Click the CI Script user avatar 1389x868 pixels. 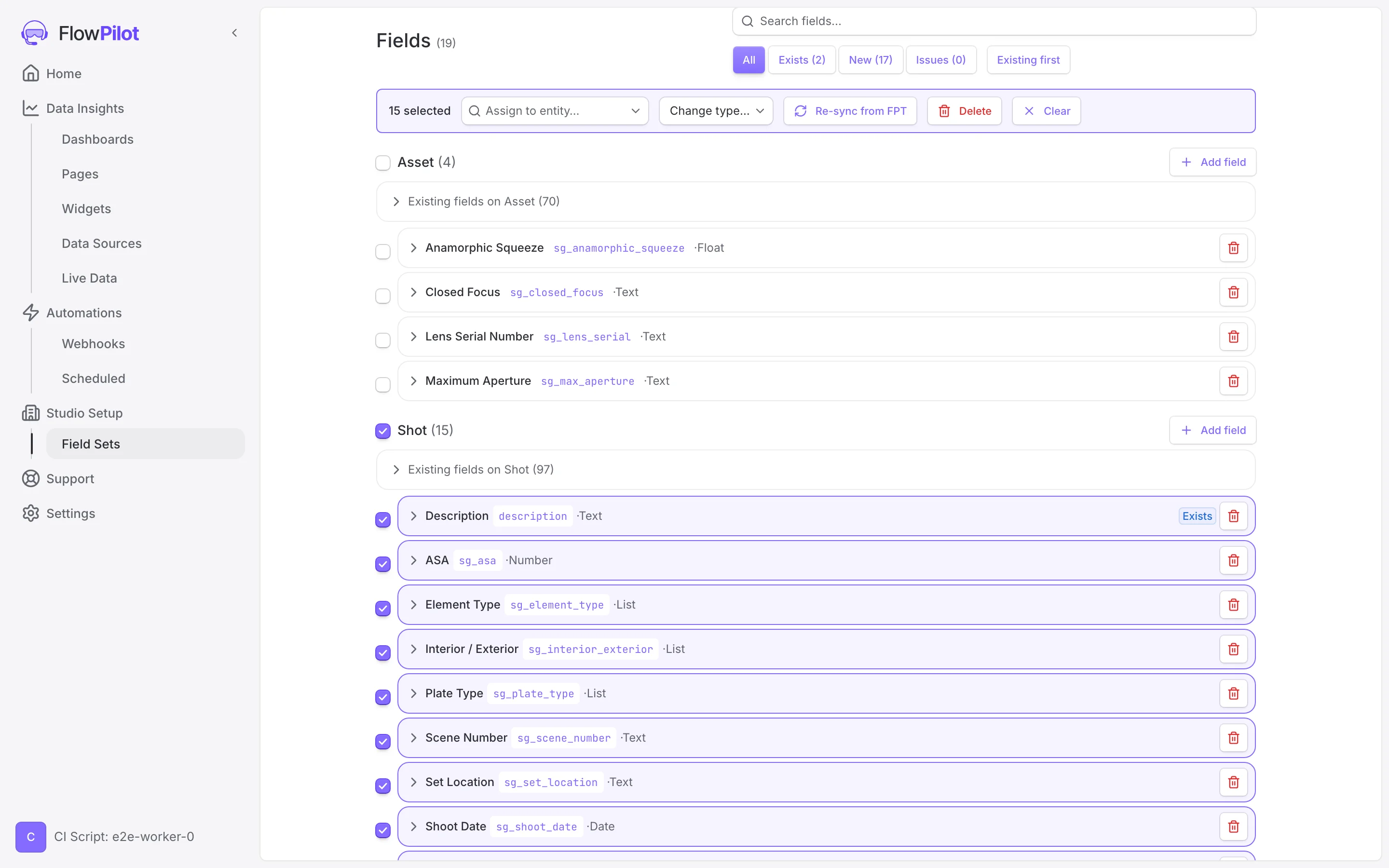coord(31,837)
